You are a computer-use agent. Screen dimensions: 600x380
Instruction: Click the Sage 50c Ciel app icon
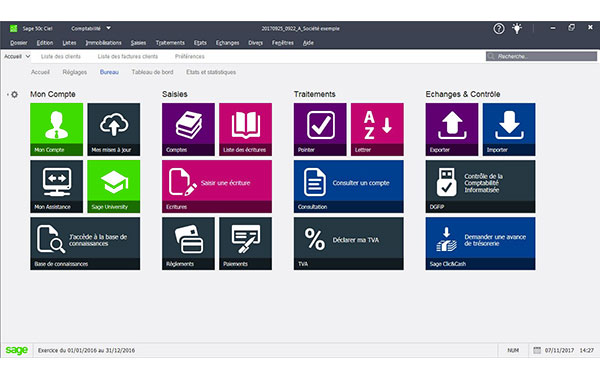(x=13, y=28)
